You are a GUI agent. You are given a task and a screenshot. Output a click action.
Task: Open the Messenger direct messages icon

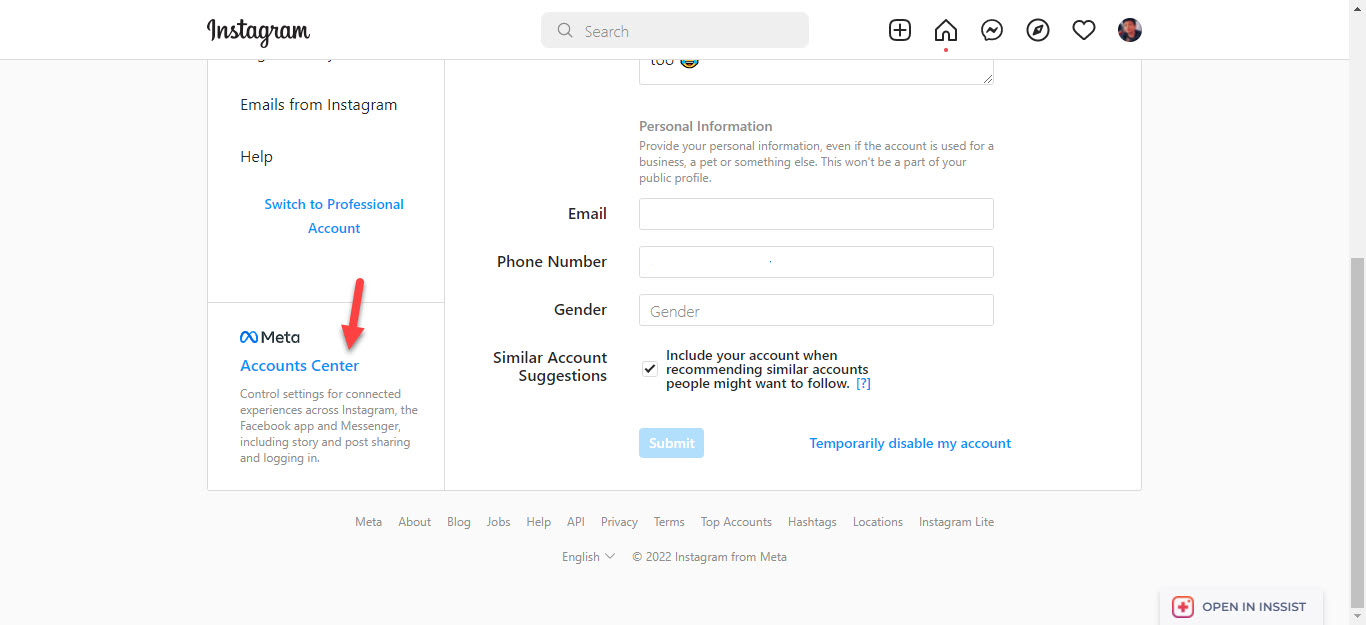tap(992, 30)
